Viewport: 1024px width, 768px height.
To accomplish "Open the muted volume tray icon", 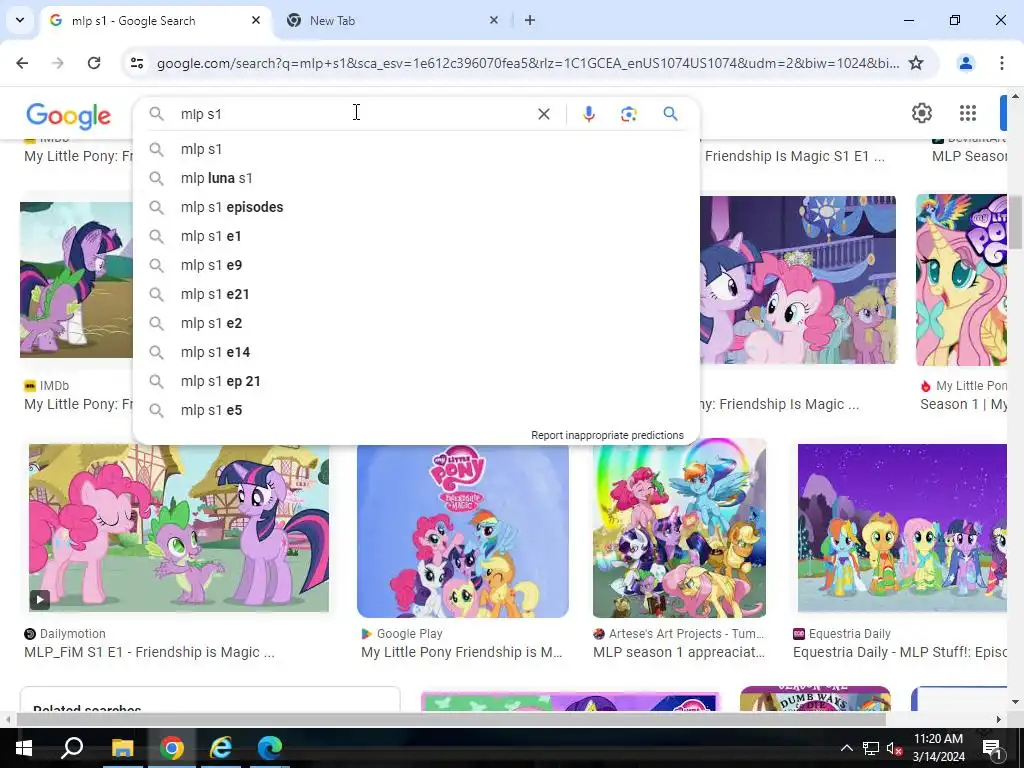I will tap(894, 748).
